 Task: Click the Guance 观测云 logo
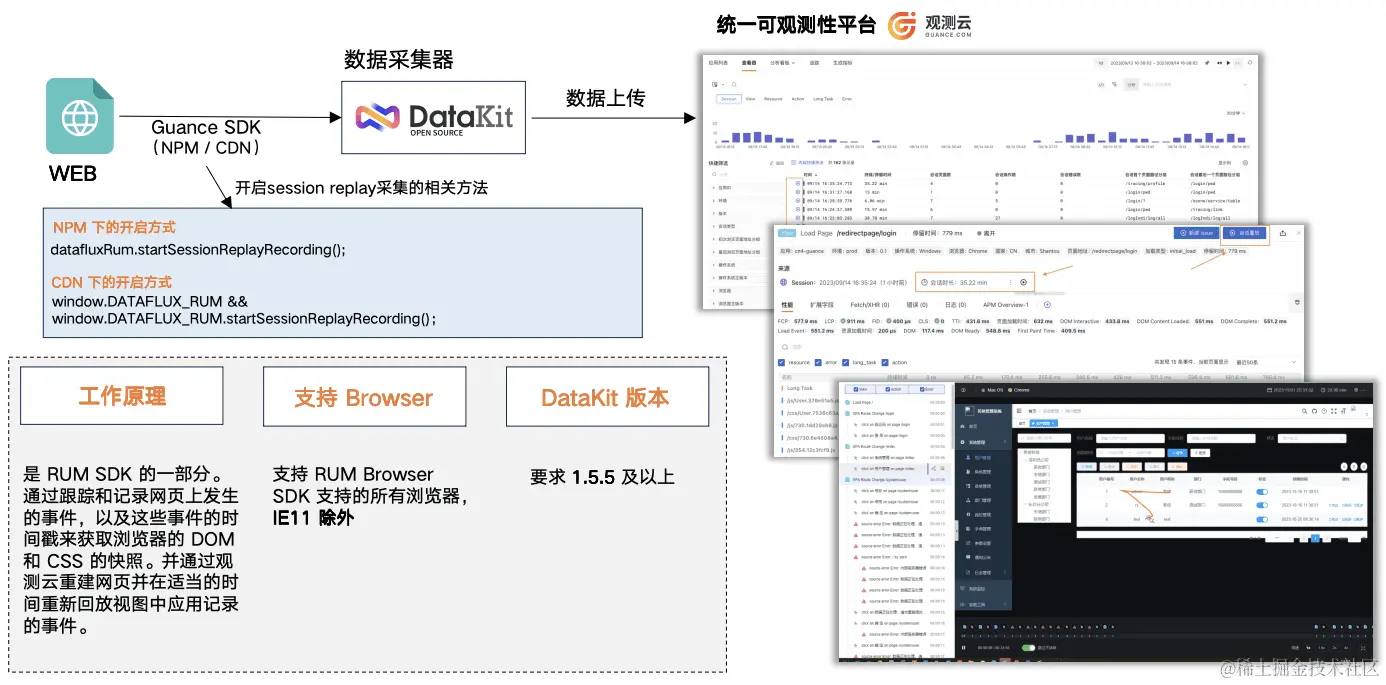(930, 25)
